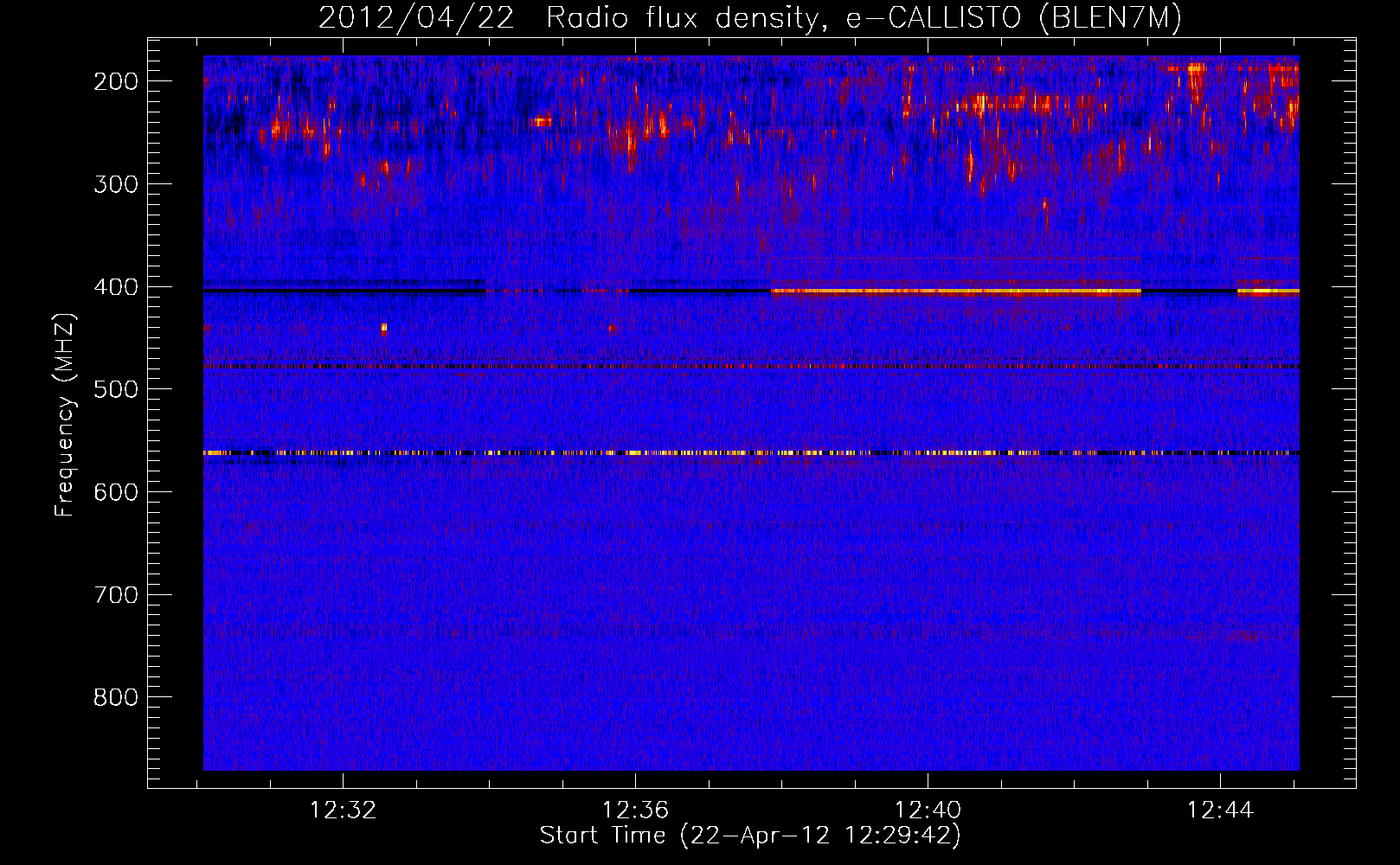Click the 800 frequency tick label
This screenshot has height=865, width=1400.
[x=116, y=697]
